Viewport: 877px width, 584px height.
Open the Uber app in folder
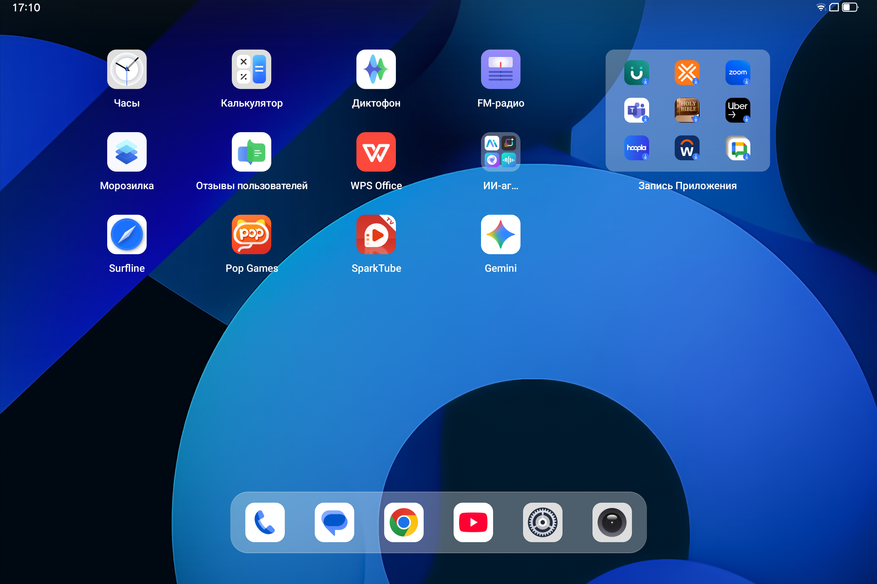738,110
